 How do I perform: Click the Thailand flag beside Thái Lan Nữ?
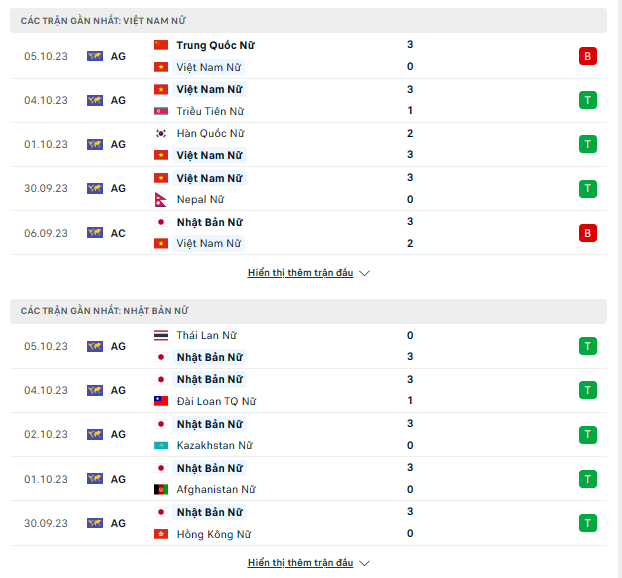[161, 335]
